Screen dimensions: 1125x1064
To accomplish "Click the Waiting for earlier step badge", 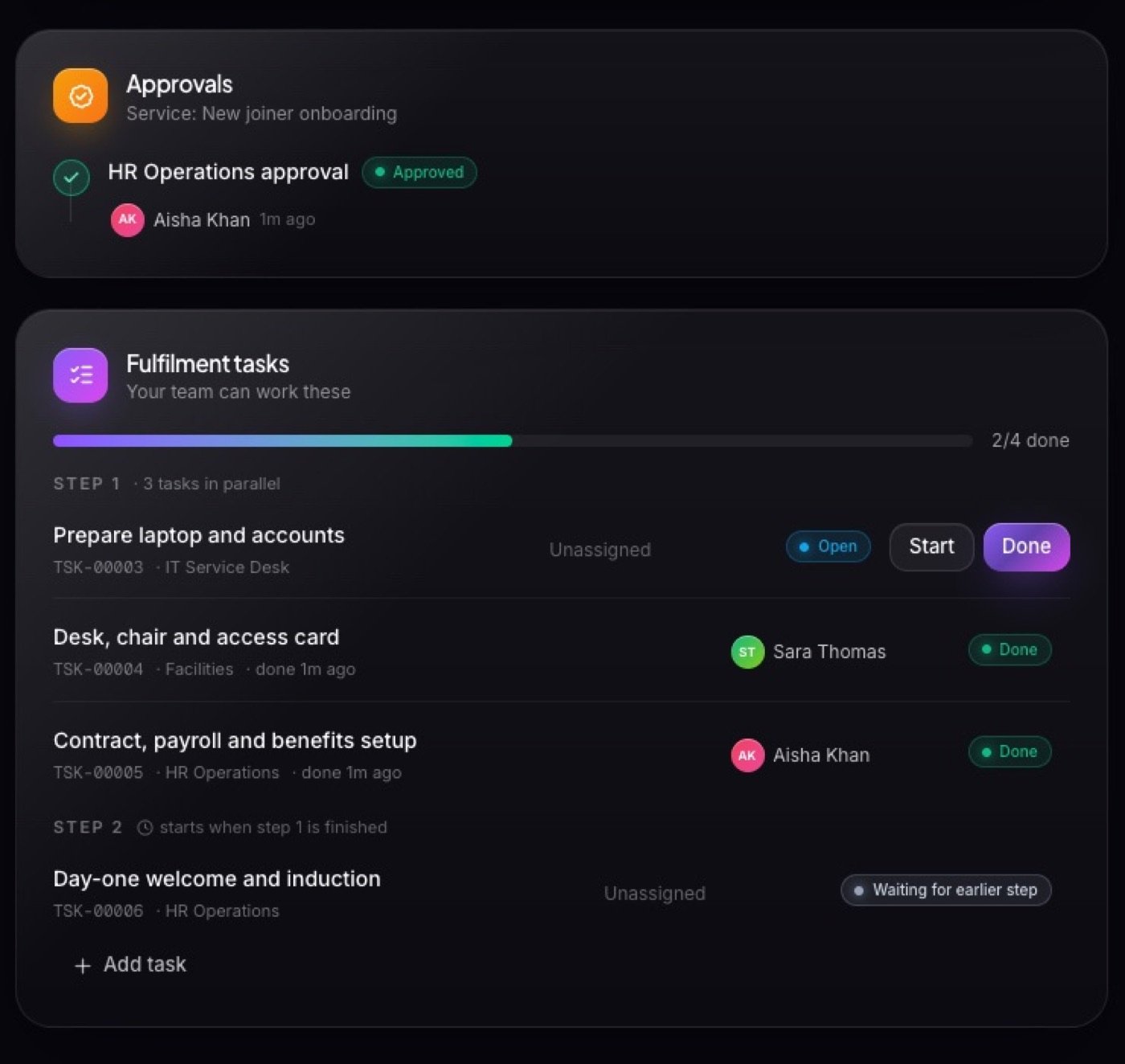I will click(x=946, y=890).
